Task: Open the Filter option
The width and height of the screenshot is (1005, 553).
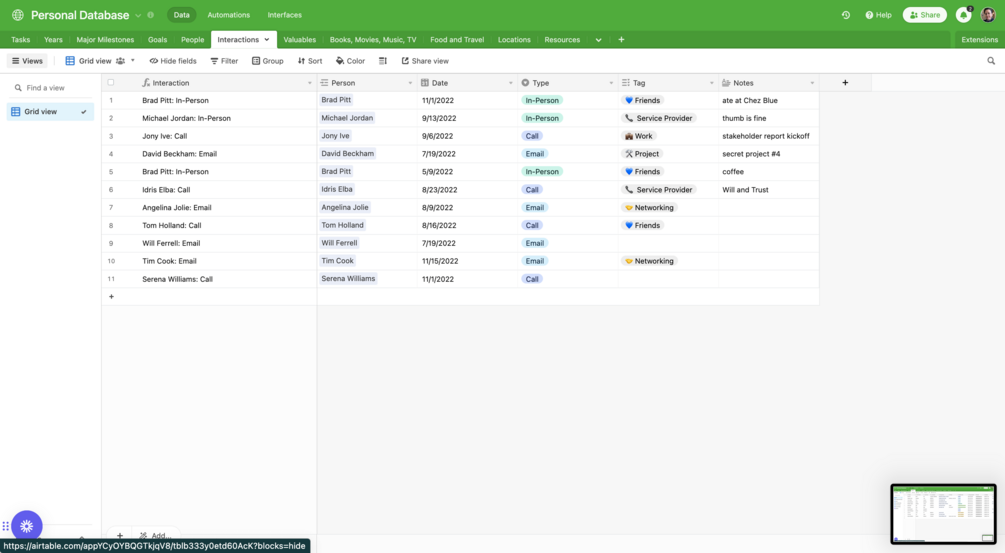Action: point(224,61)
